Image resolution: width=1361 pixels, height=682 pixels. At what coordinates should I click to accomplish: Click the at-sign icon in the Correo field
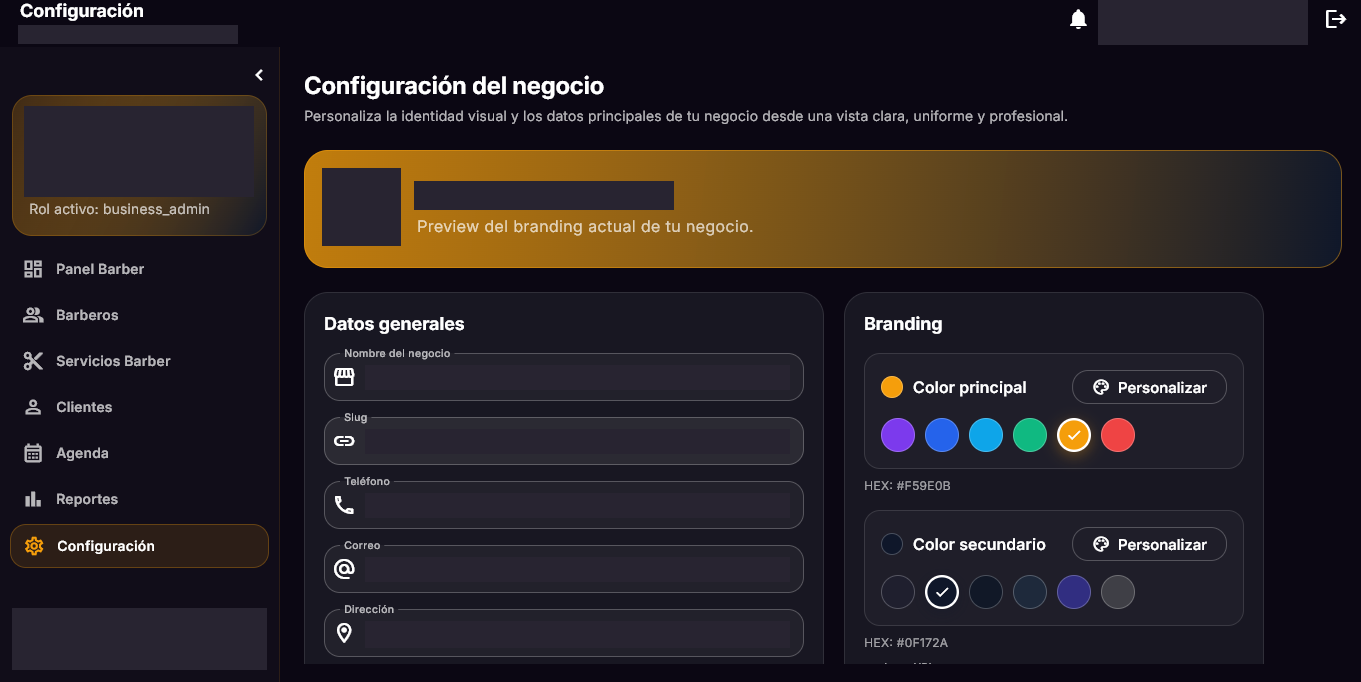(344, 569)
